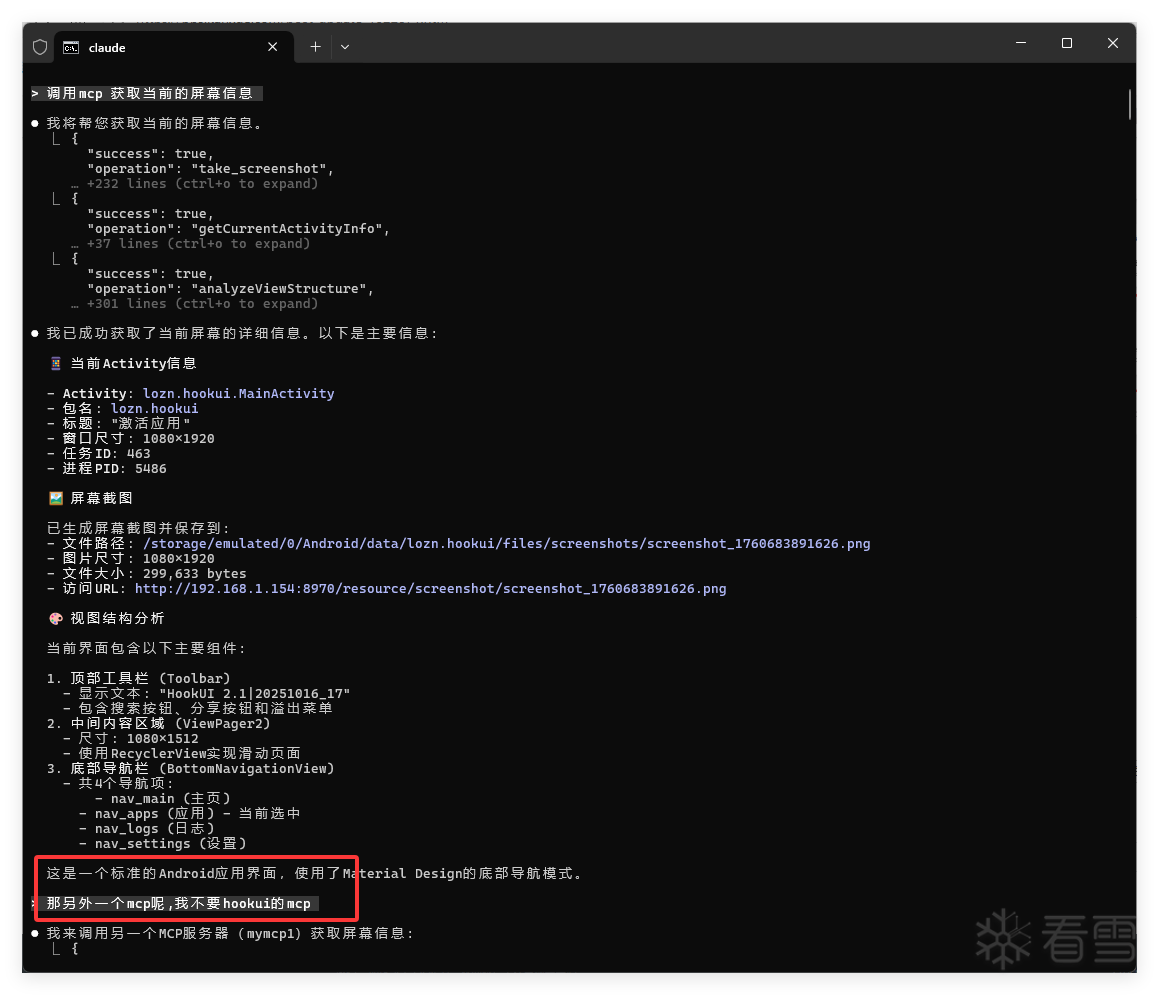Open the new tab profile dropdown
Viewport: 1159px width, 995px height.
click(345, 47)
